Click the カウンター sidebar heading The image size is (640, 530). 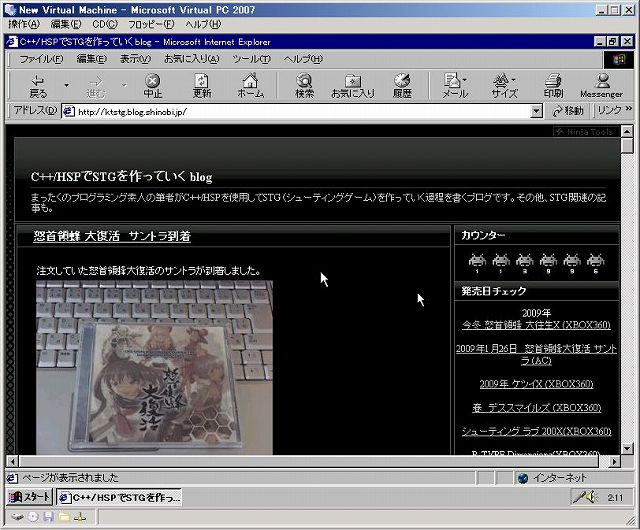483,235
